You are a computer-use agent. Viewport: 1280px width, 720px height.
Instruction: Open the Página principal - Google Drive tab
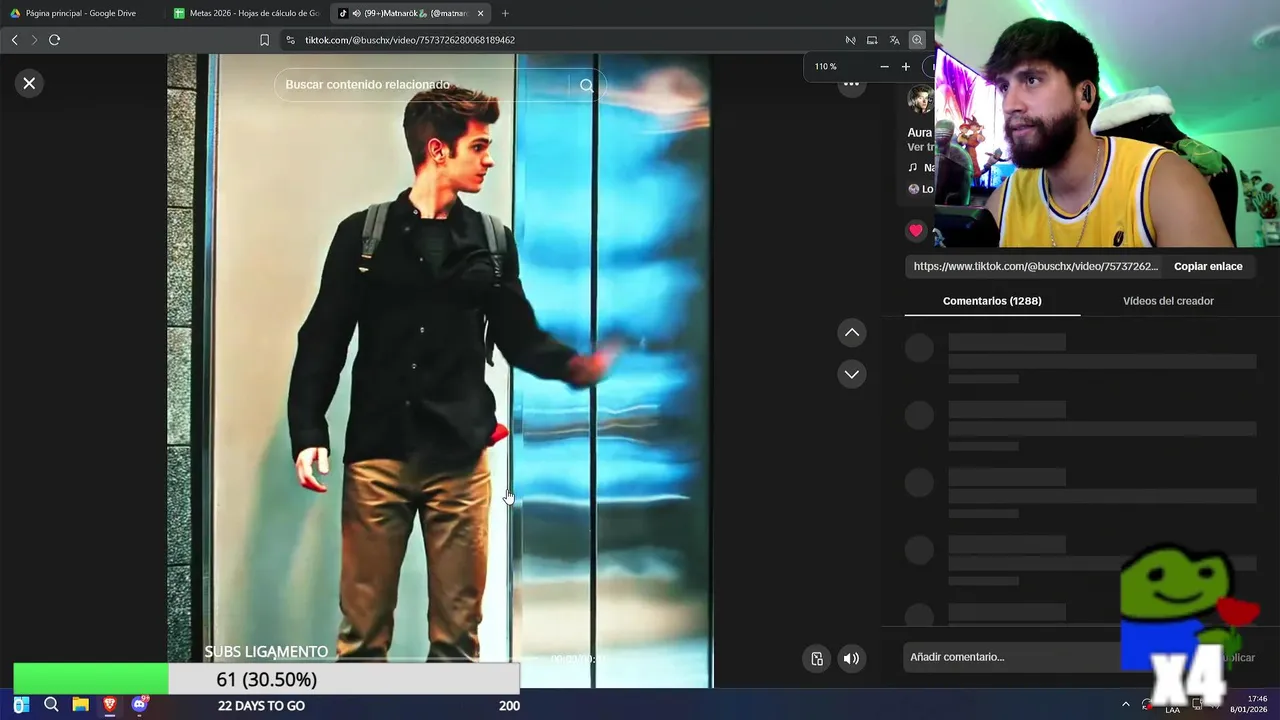(x=81, y=13)
